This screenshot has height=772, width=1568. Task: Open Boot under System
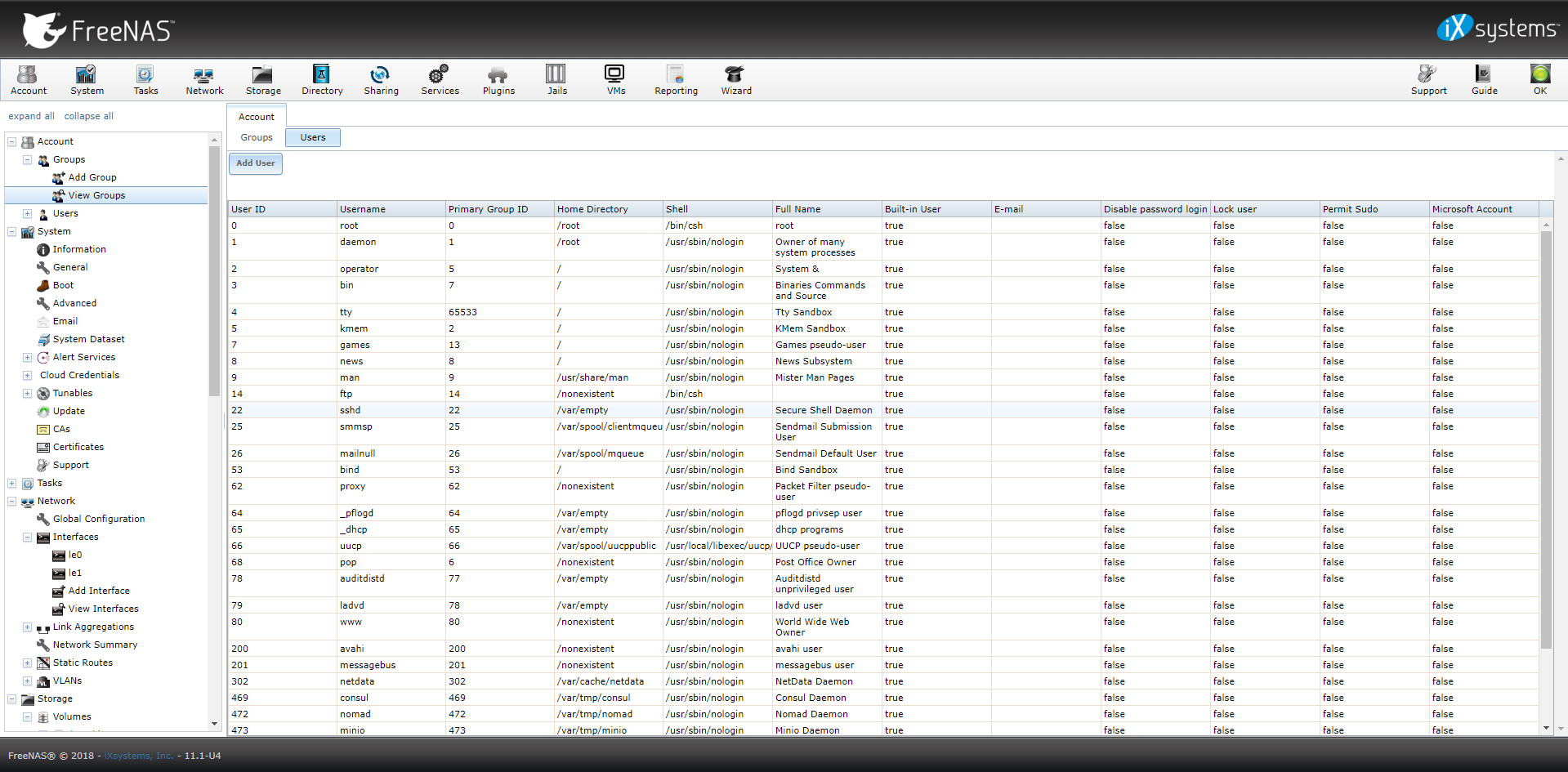(x=63, y=285)
